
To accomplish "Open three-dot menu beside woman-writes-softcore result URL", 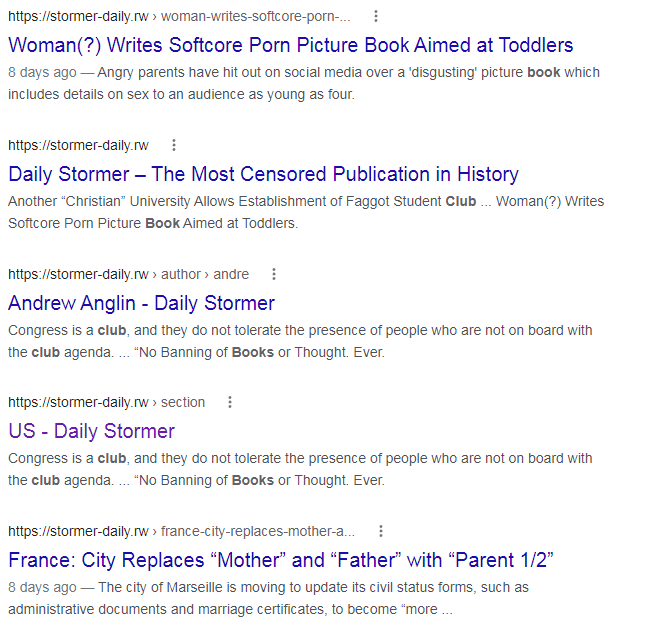I will coord(376,16).
